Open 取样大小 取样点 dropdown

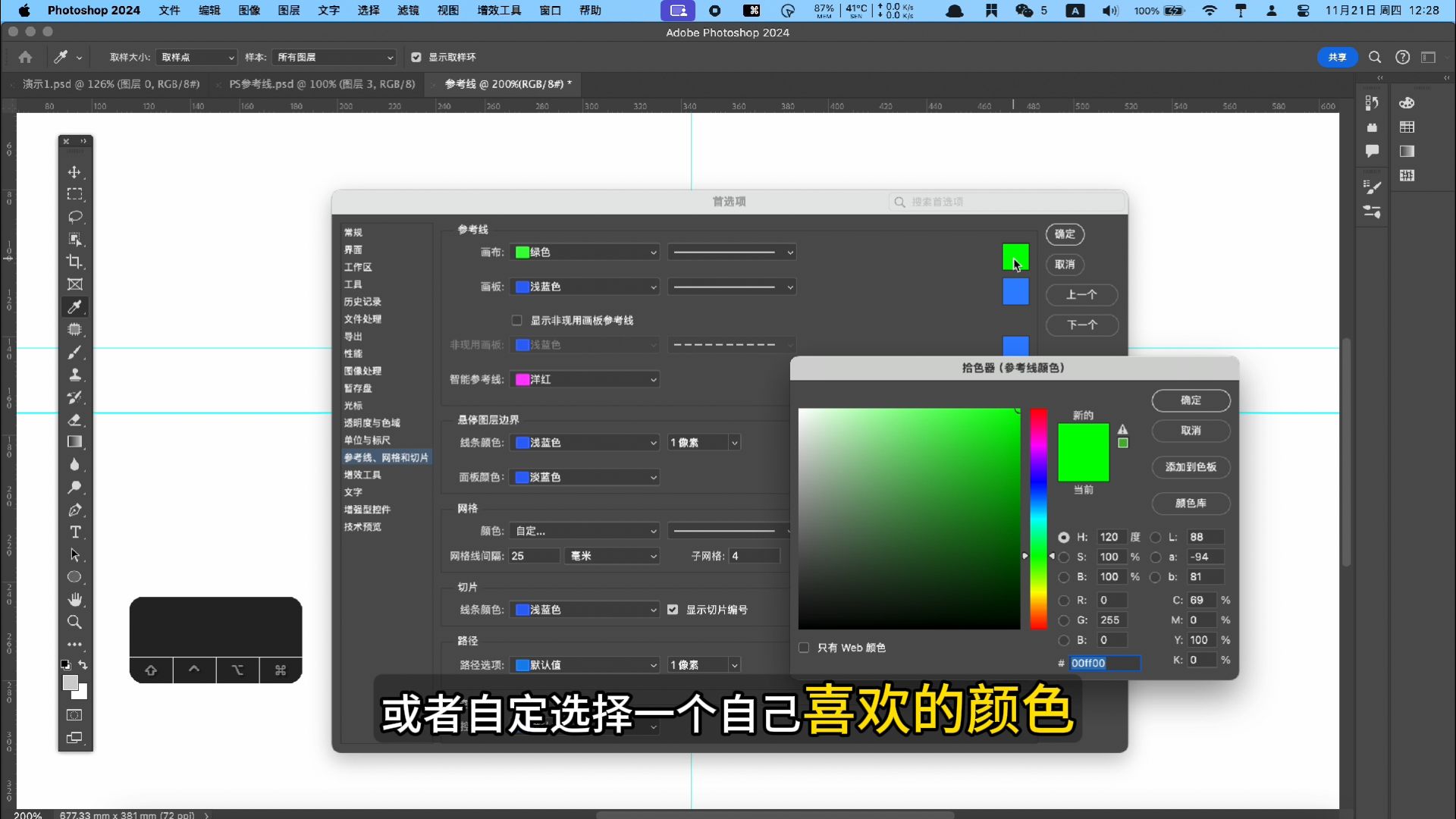click(196, 57)
